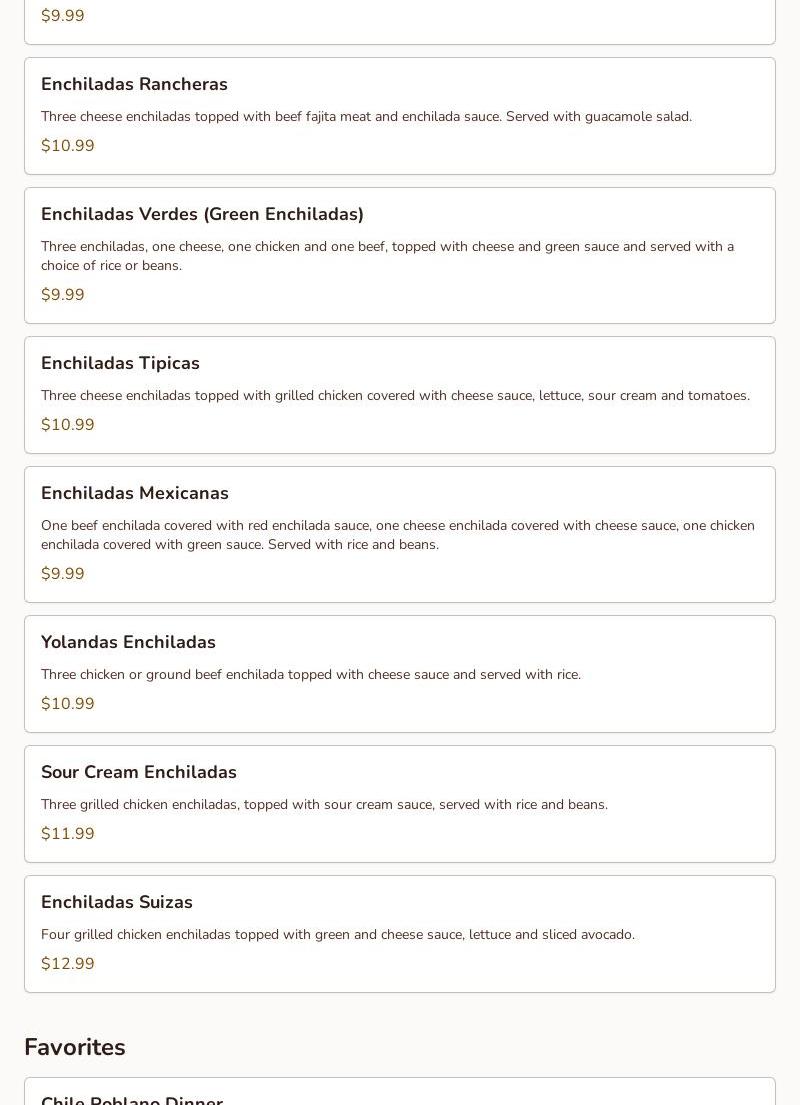Image resolution: width=800 pixels, height=1105 pixels.
Task: Select the Enchiladas Tipicas item
Action: click(x=120, y=363)
